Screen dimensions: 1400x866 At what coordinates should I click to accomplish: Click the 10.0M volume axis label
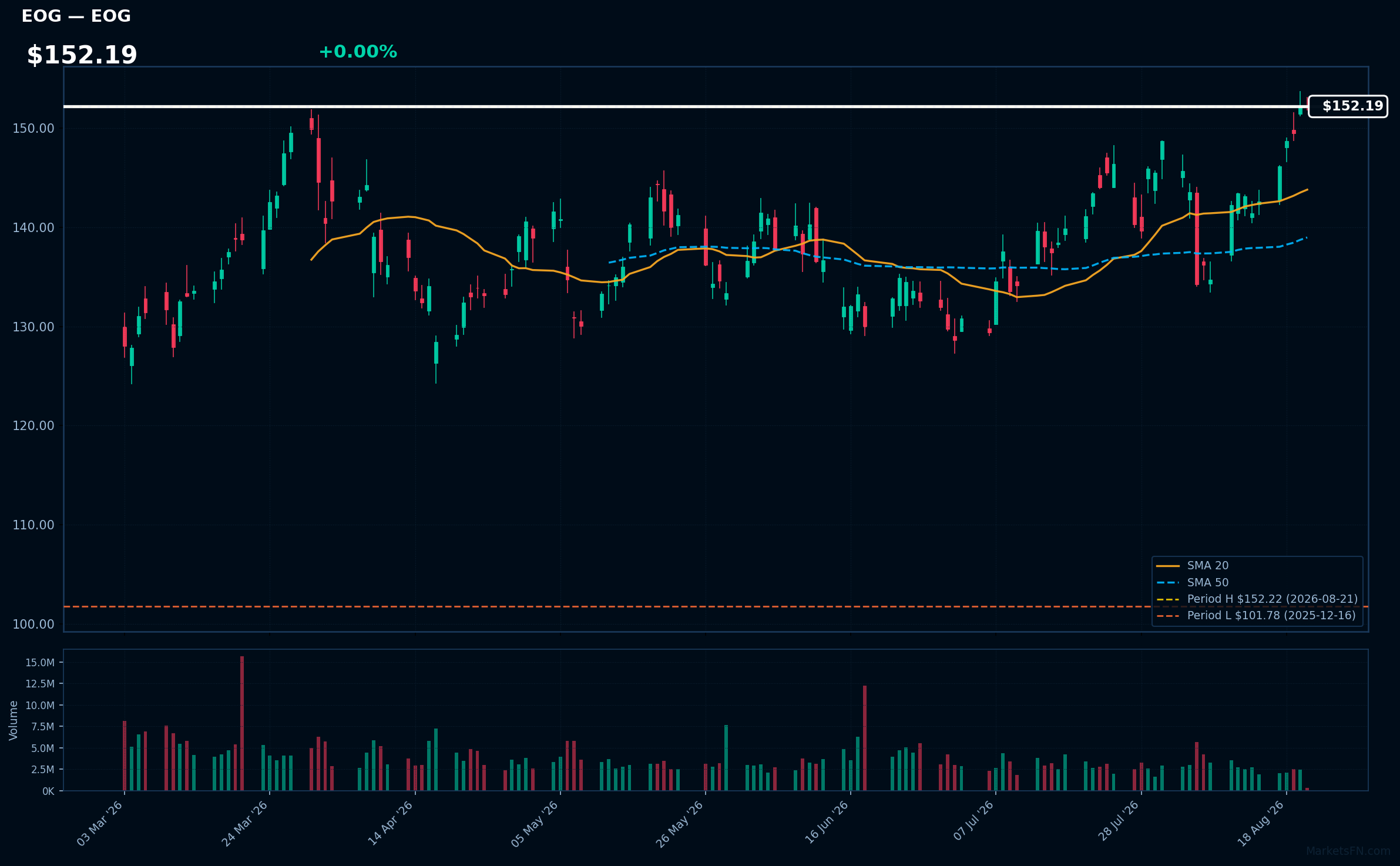click(40, 706)
